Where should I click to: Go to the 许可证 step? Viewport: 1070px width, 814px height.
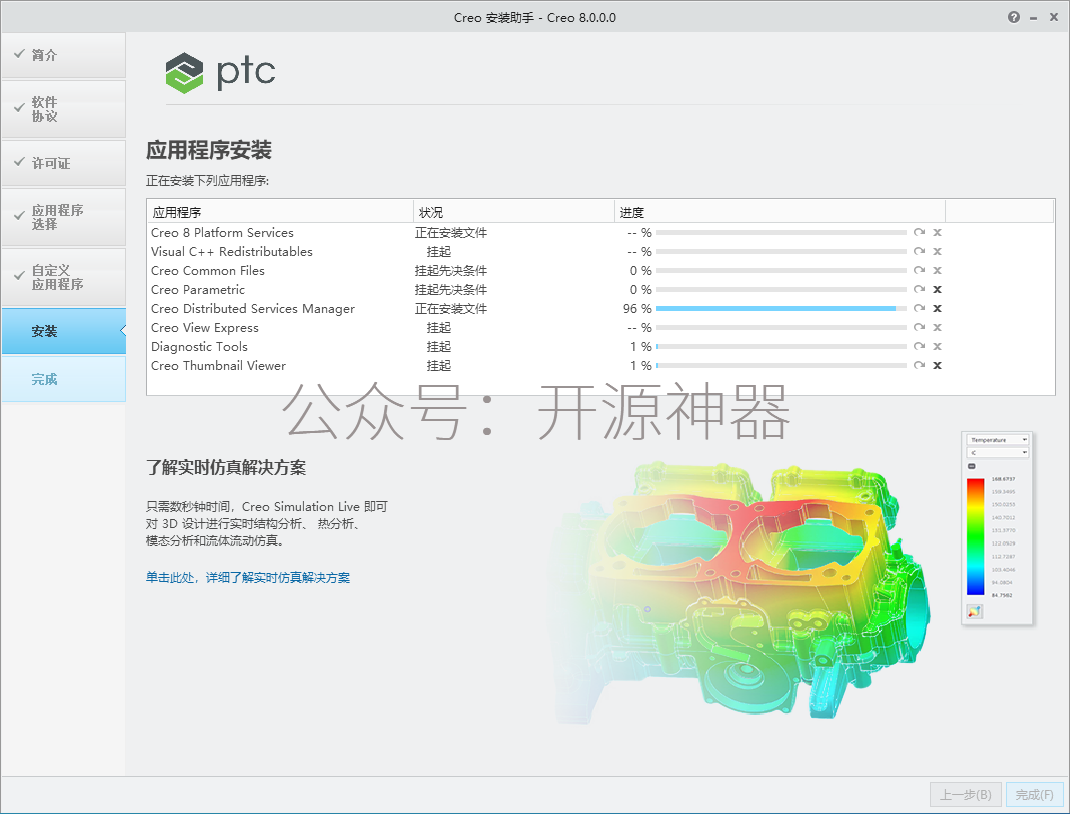pyautogui.click(x=63, y=163)
